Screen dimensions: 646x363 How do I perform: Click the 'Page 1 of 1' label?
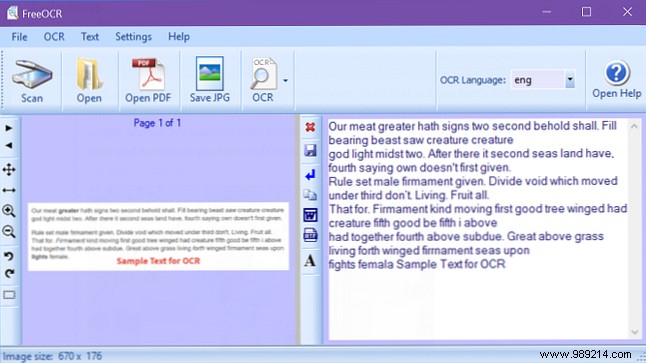[x=157, y=123]
